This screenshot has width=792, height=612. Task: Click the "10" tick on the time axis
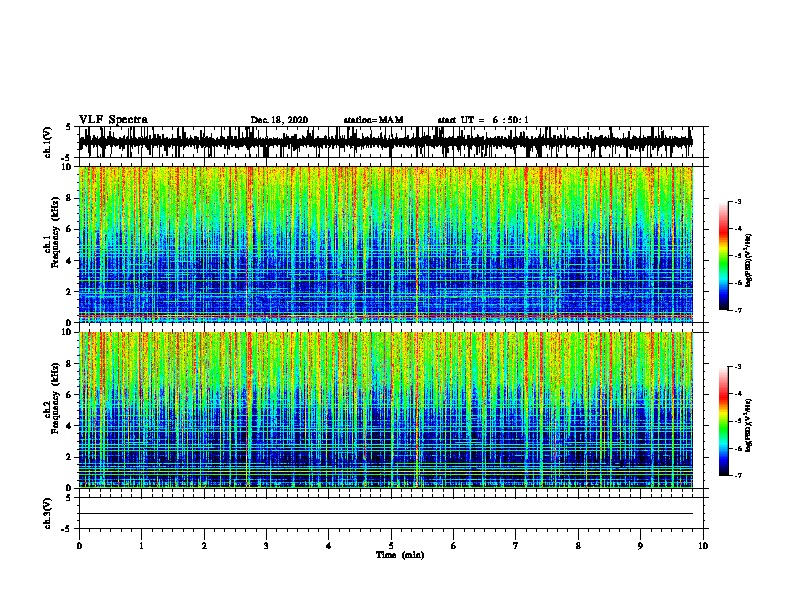coord(703,546)
